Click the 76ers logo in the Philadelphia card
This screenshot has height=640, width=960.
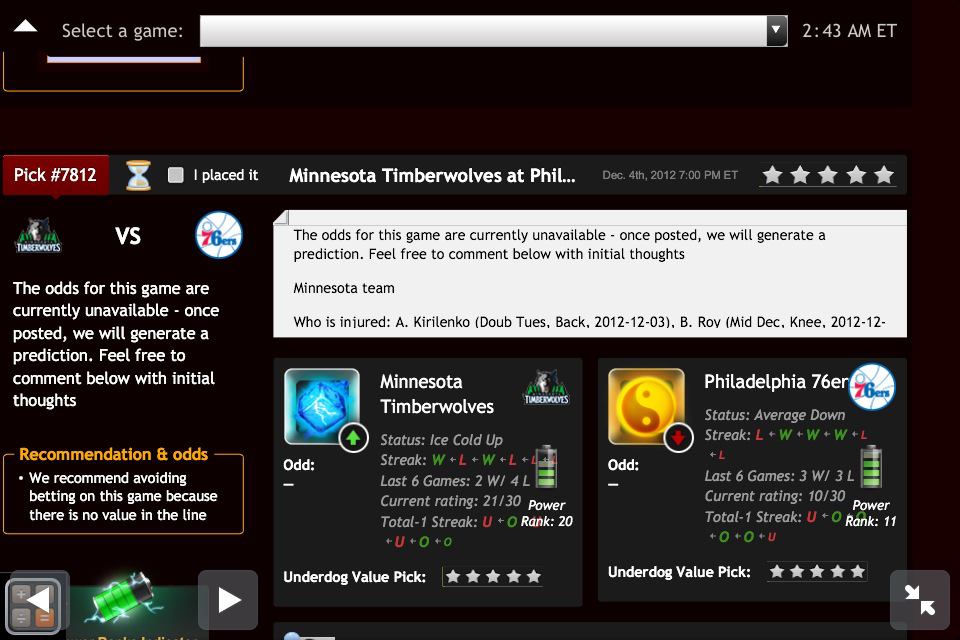click(872, 387)
